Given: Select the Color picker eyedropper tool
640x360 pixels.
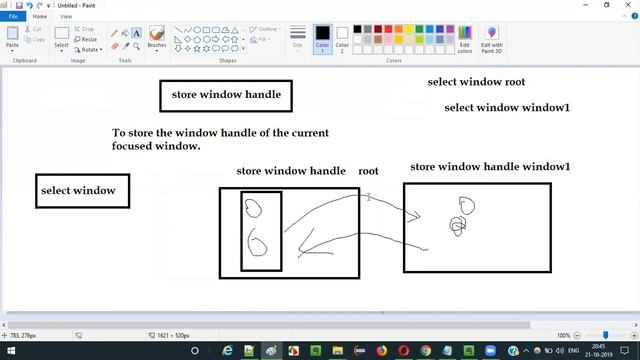Looking at the screenshot, I should tap(125, 46).
